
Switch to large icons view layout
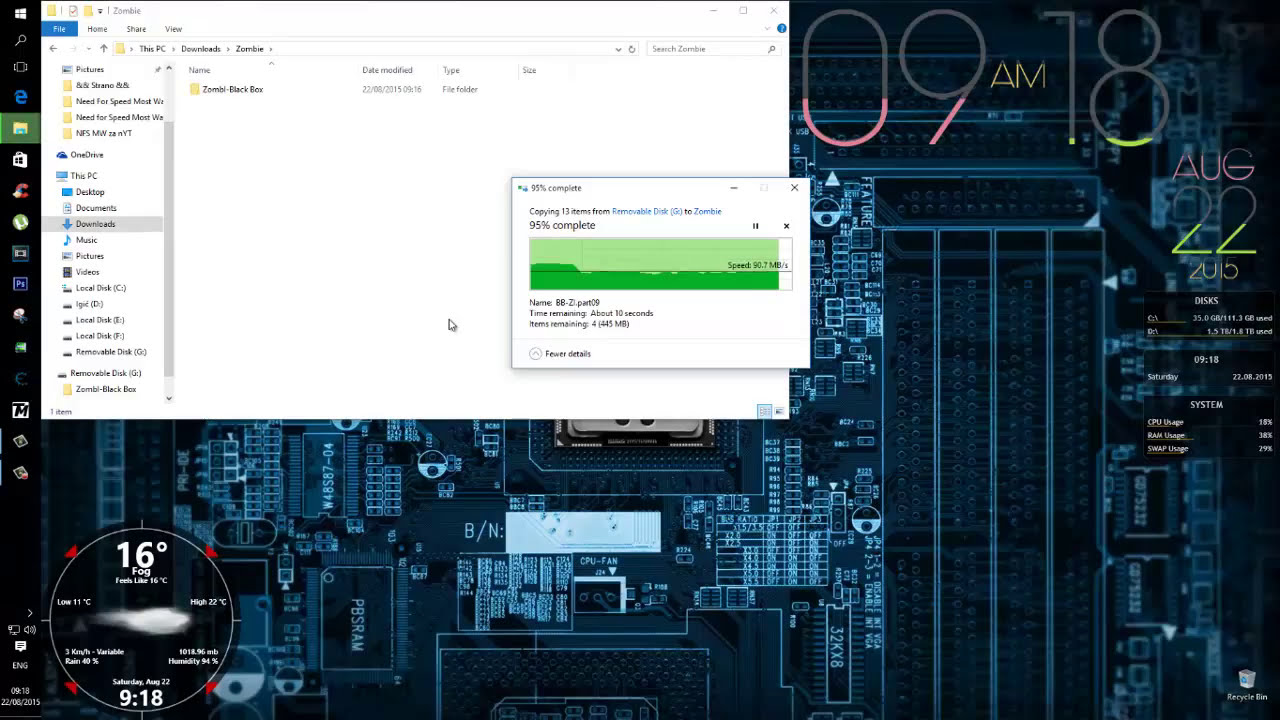pyautogui.click(x=780, y=411)
